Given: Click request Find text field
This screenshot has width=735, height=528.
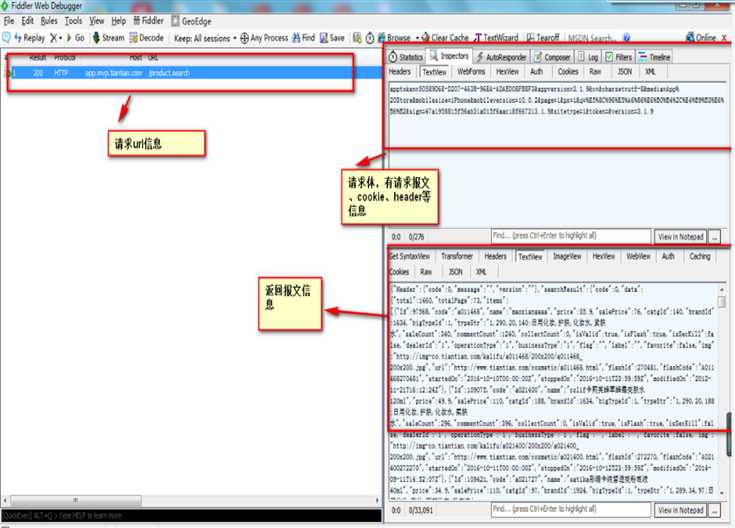Looking at the screenshot, I should pyautogui.click(x=570, y=236).
